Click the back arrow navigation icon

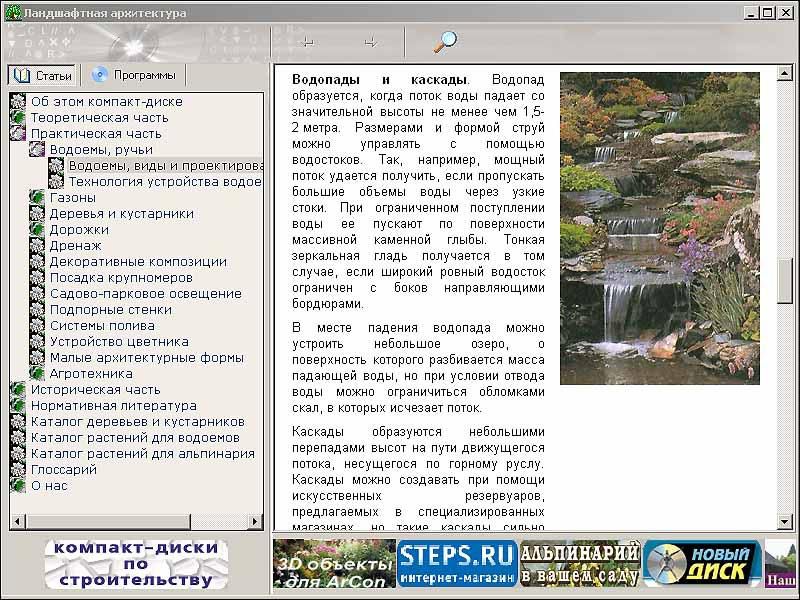[x=308, y=42]
